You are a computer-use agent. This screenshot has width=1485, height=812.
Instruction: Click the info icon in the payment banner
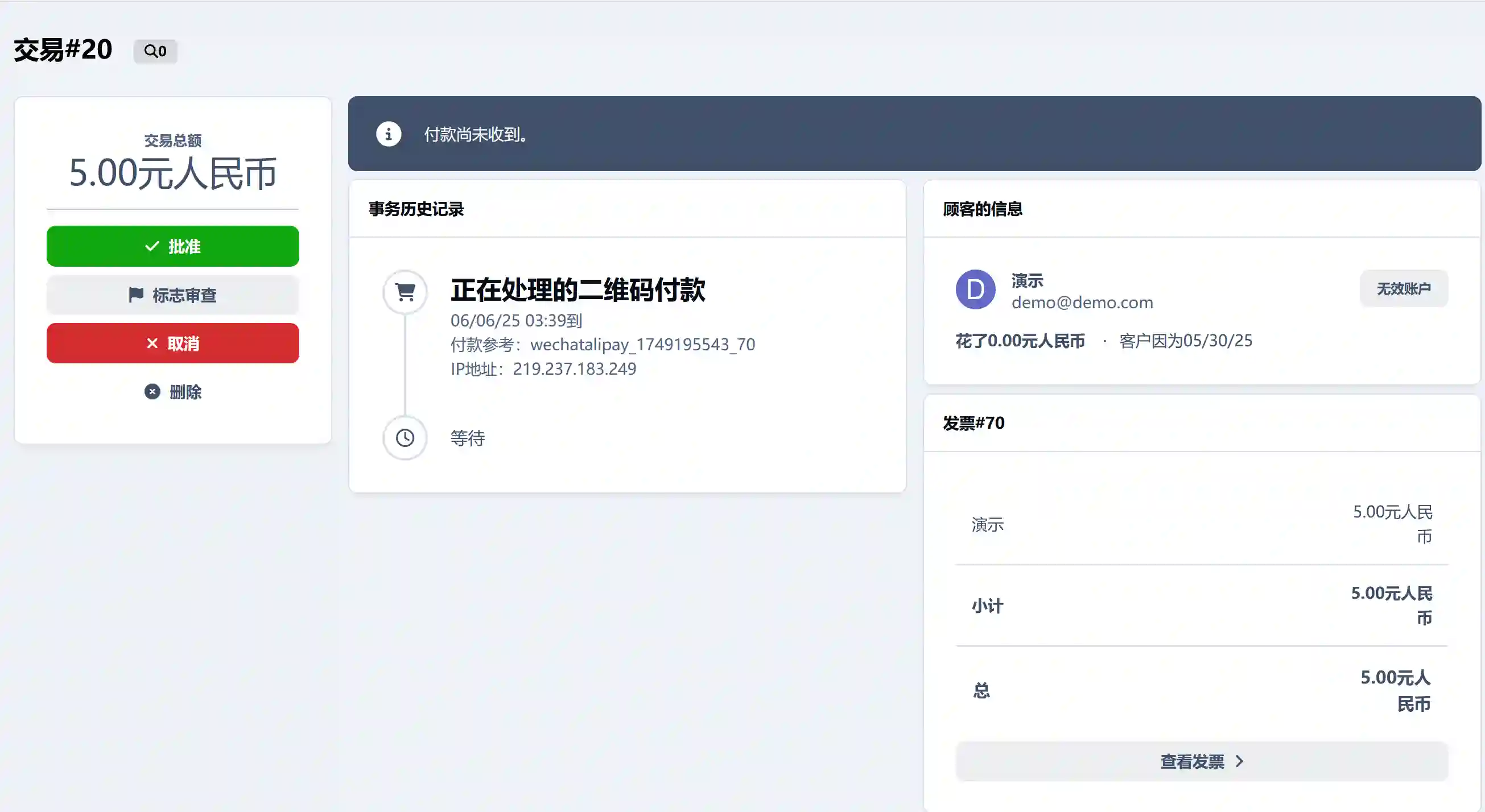(389, 134)
